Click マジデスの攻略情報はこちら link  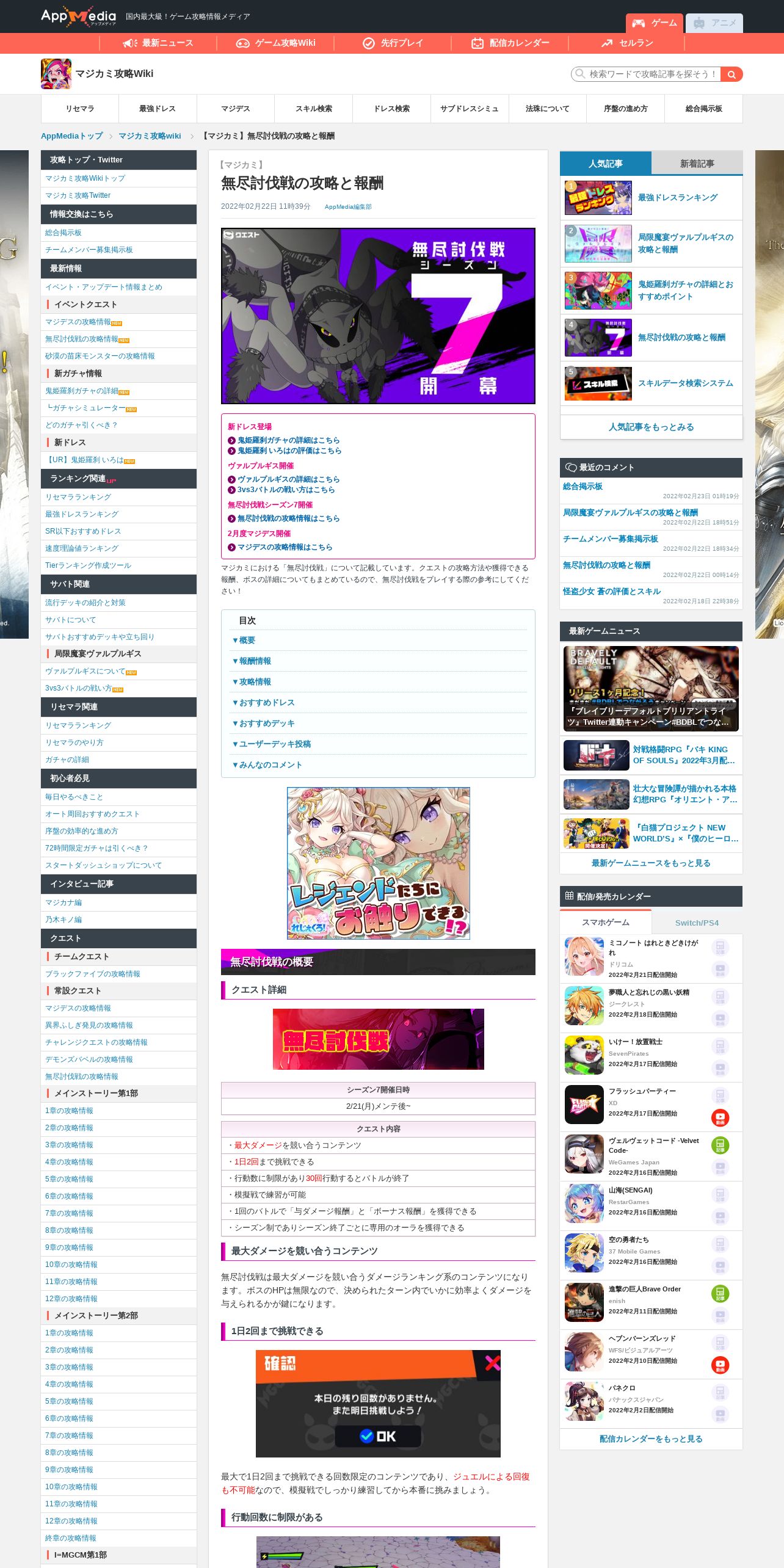(285, 547)
